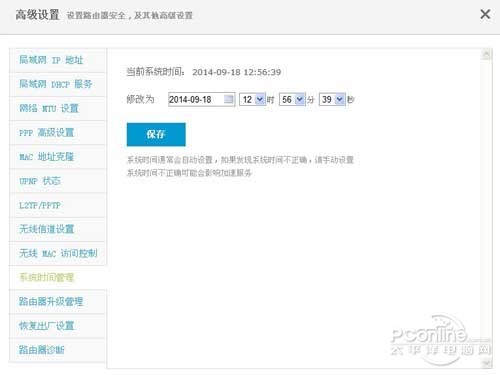Viewport: 500px width, 375px height.
Task: Select 无线信道设置 in sidebar
Action: pos(58,229)
